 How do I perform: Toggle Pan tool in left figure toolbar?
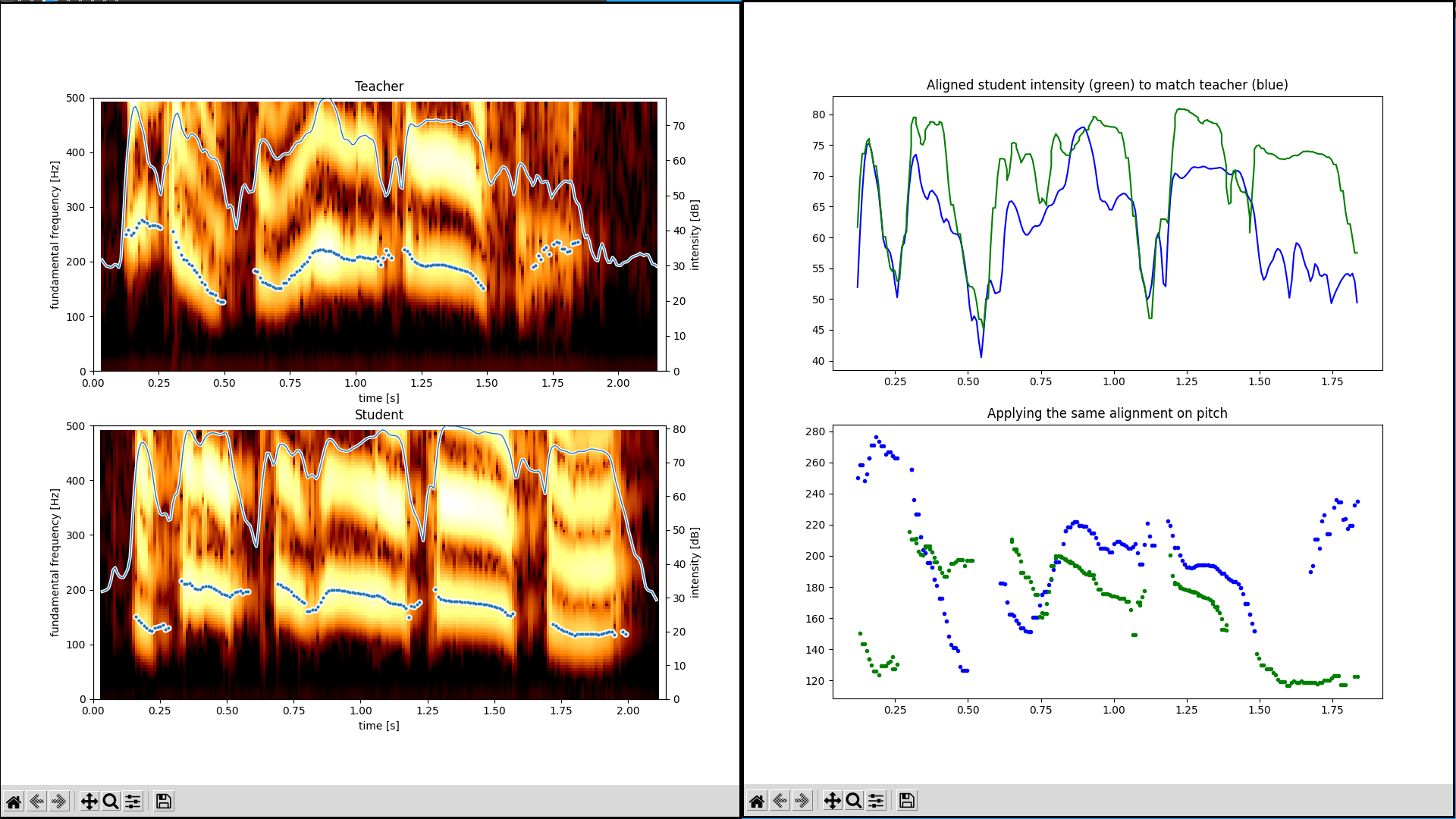[x=89, y=802]
